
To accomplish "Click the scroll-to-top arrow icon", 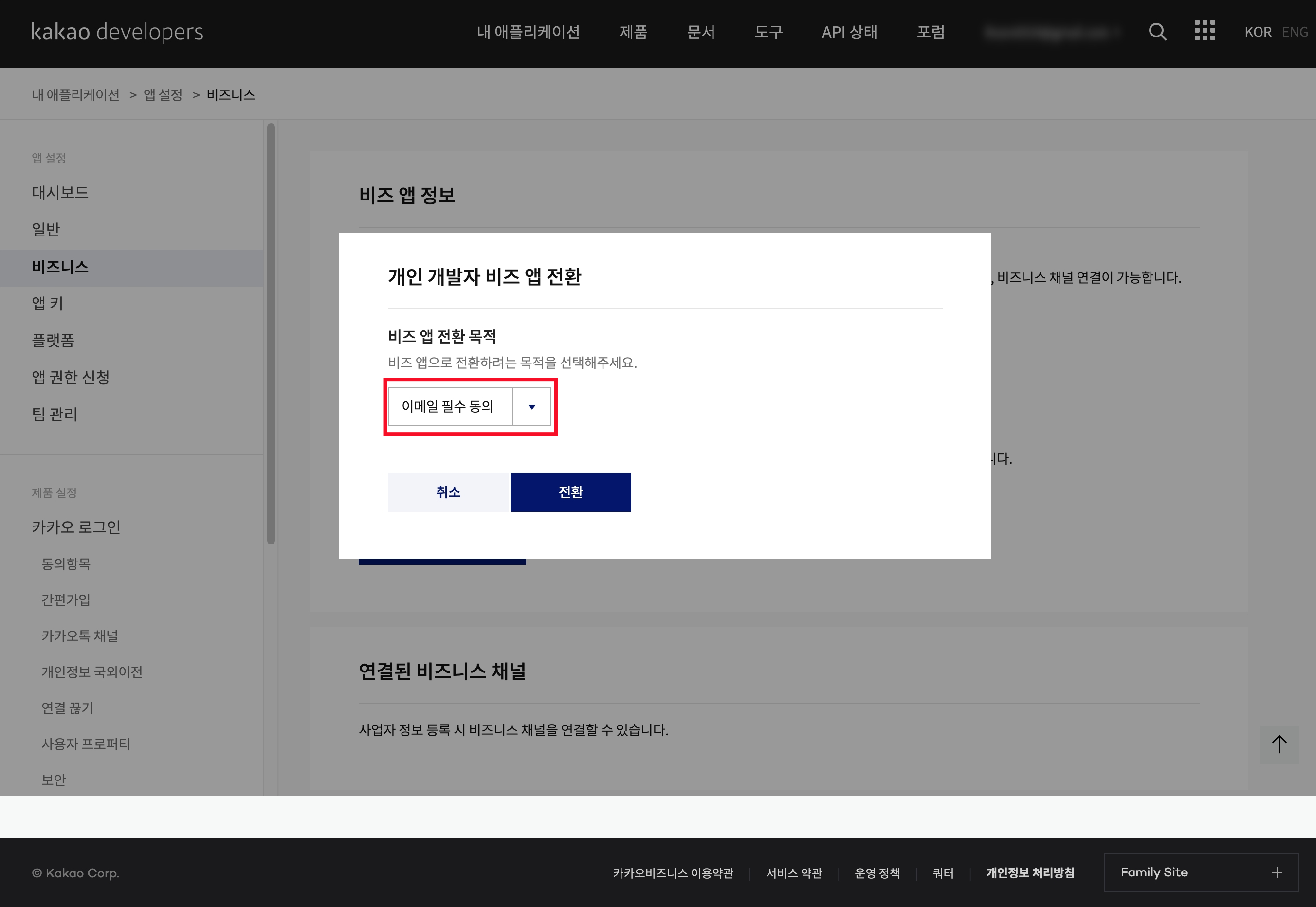I will tap(1279, 744).
